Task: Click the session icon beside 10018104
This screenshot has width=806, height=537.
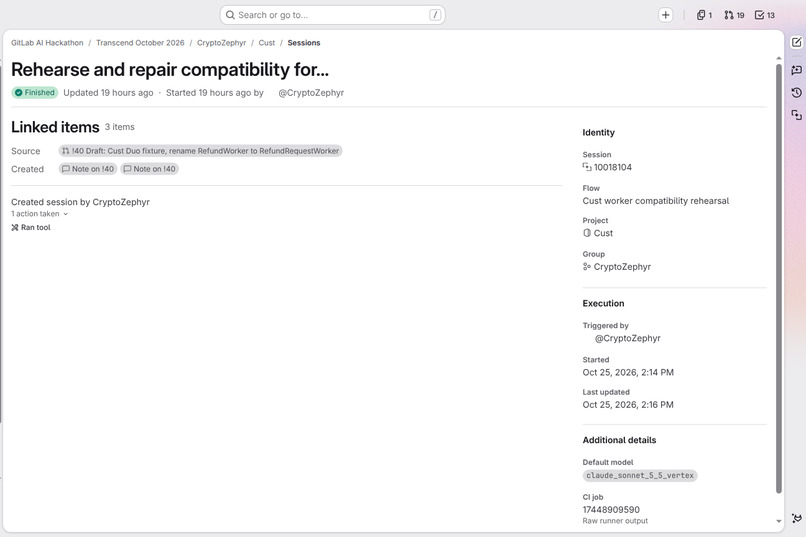Action: pos(587,167)
